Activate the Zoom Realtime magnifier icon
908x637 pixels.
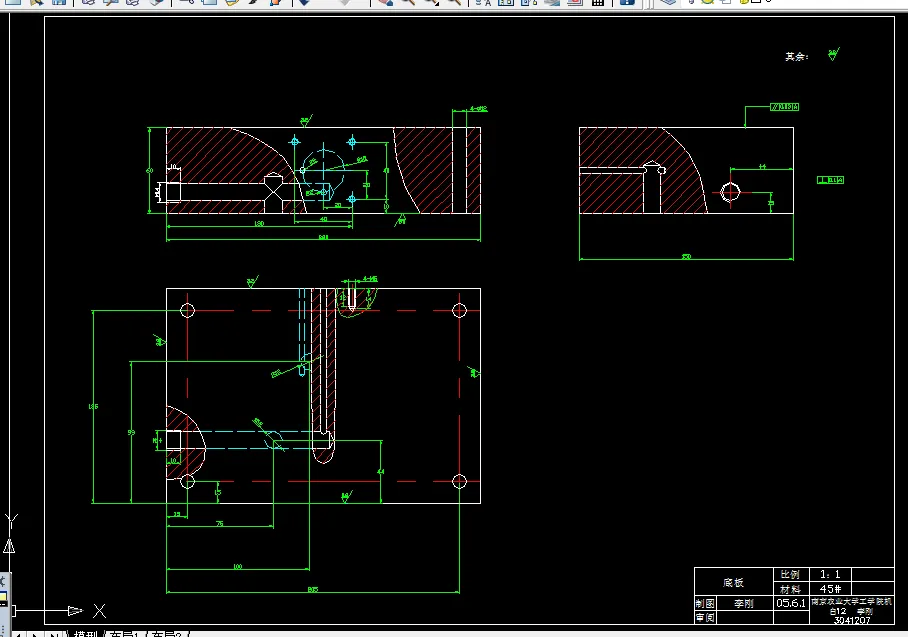[408, 2]
